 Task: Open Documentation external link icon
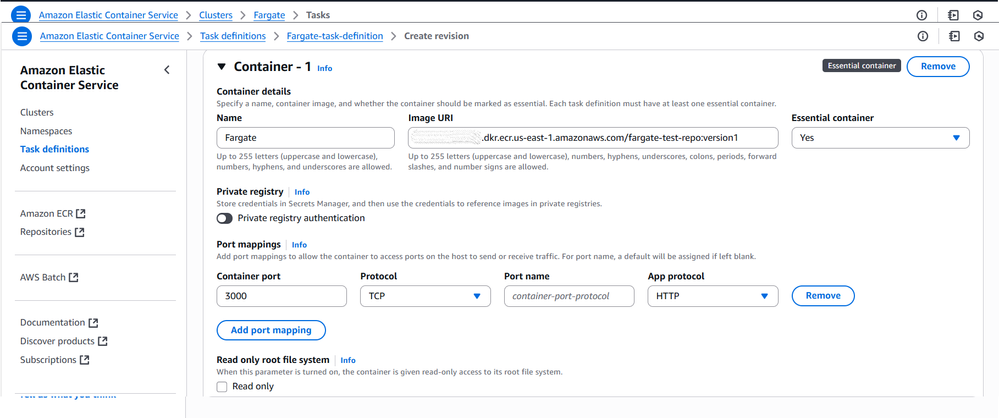coord(93,323)
